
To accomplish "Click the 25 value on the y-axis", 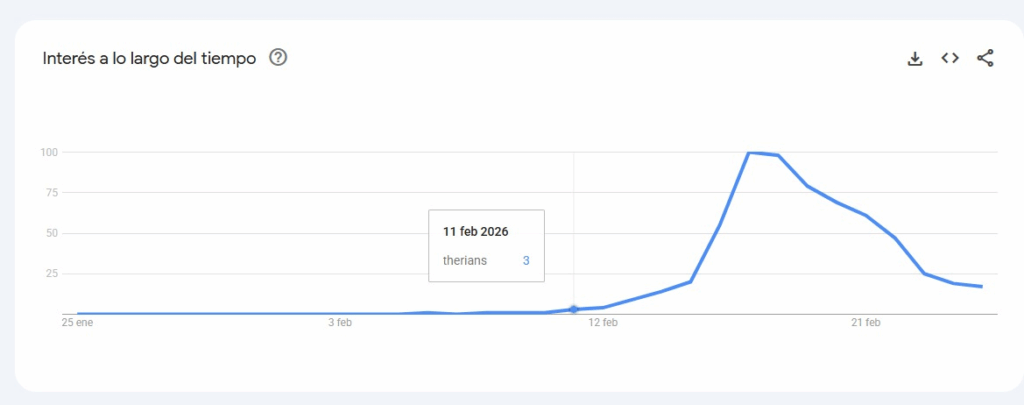I will (51, 273).
